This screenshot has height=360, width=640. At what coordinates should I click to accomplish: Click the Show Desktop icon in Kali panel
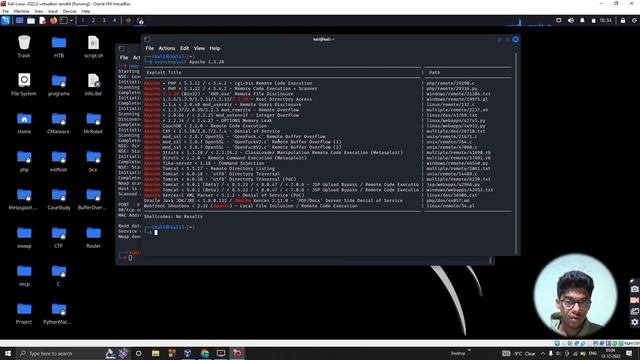19,20
